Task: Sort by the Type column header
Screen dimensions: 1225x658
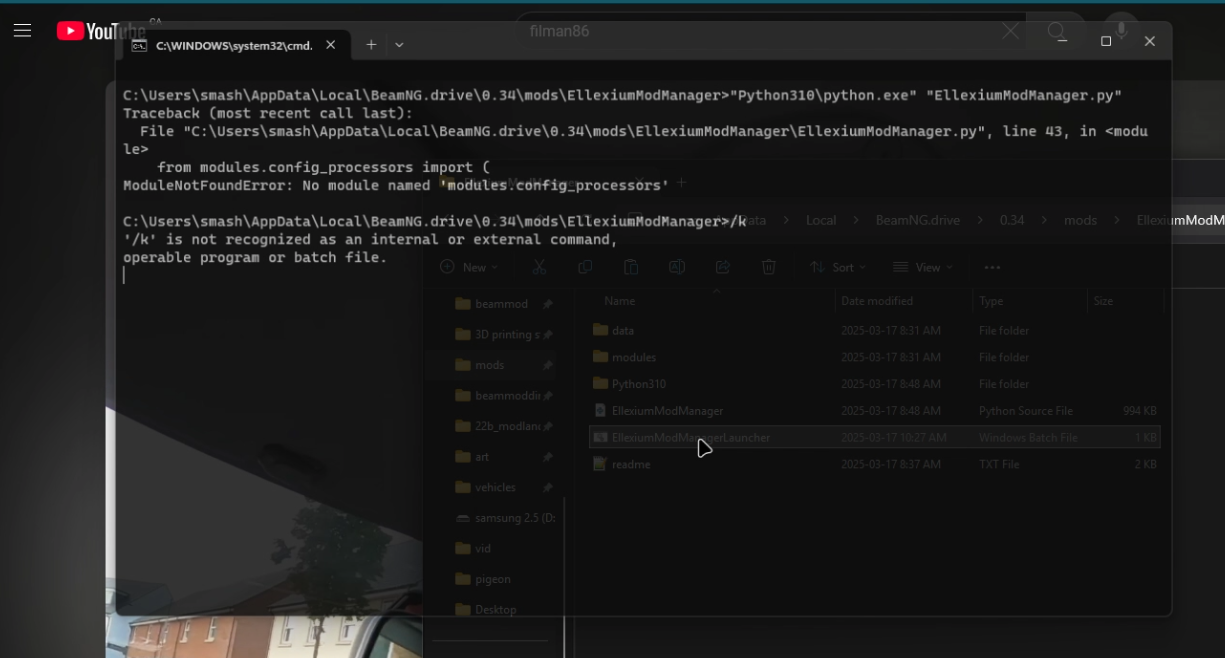Action: point(990,301)
